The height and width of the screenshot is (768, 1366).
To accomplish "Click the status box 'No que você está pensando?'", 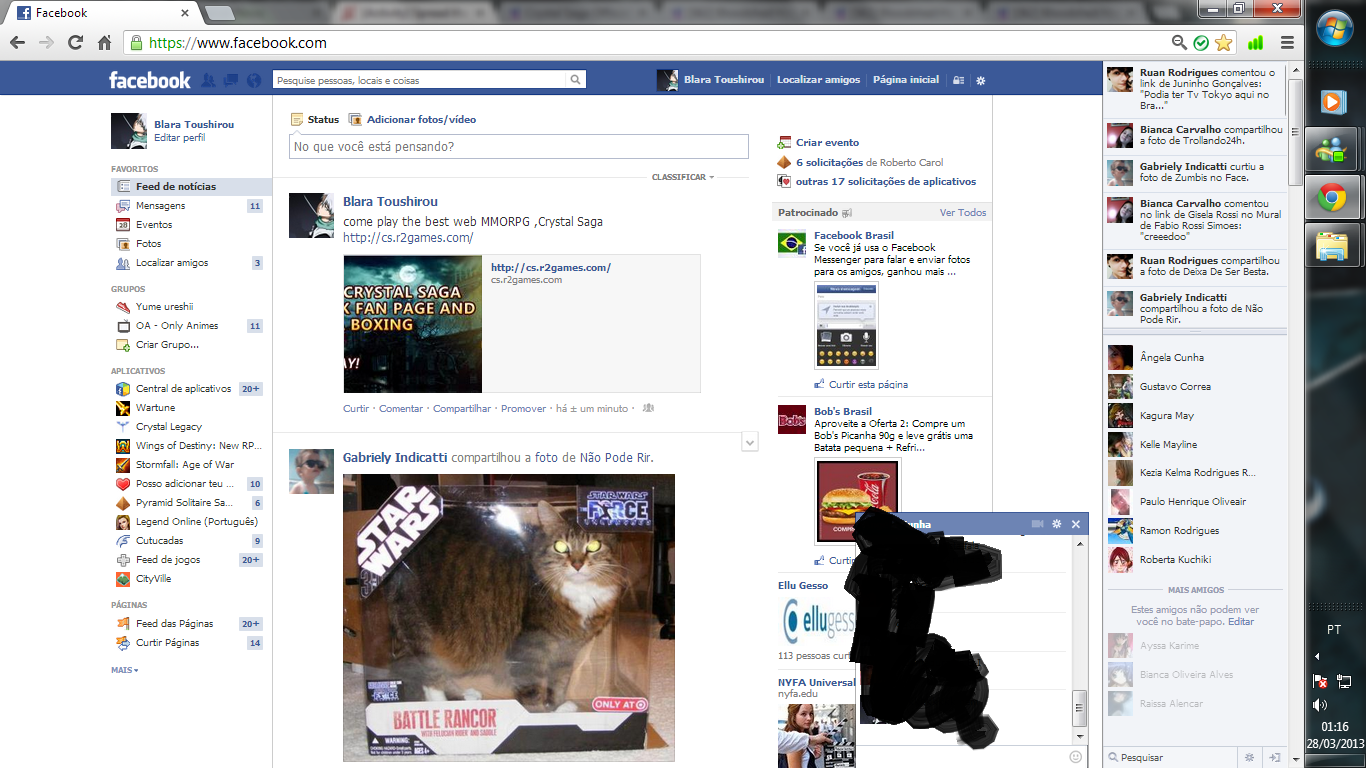I will click(x=519, y=147).
